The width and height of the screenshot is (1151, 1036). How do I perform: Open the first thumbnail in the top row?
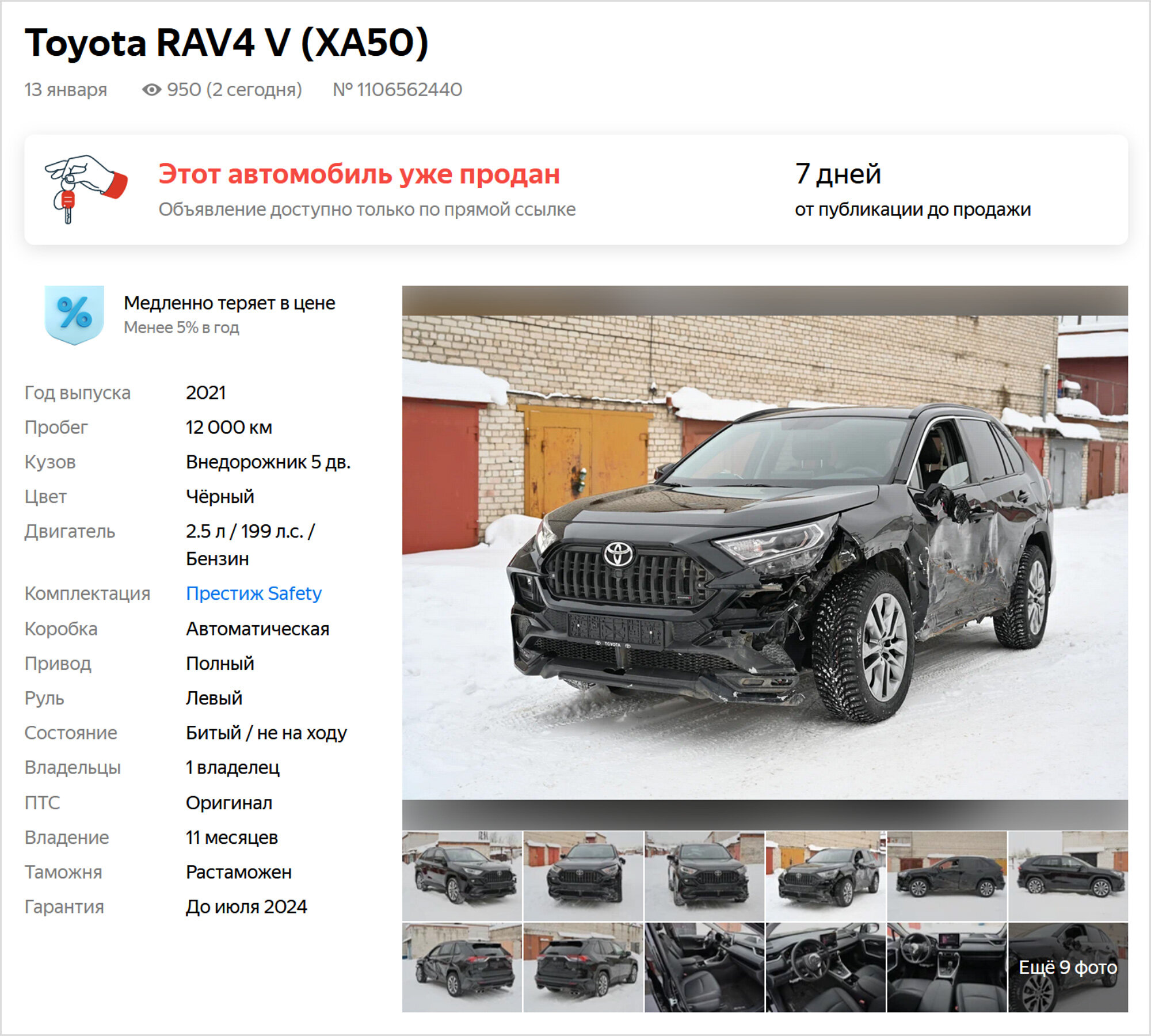coord(462,875)
